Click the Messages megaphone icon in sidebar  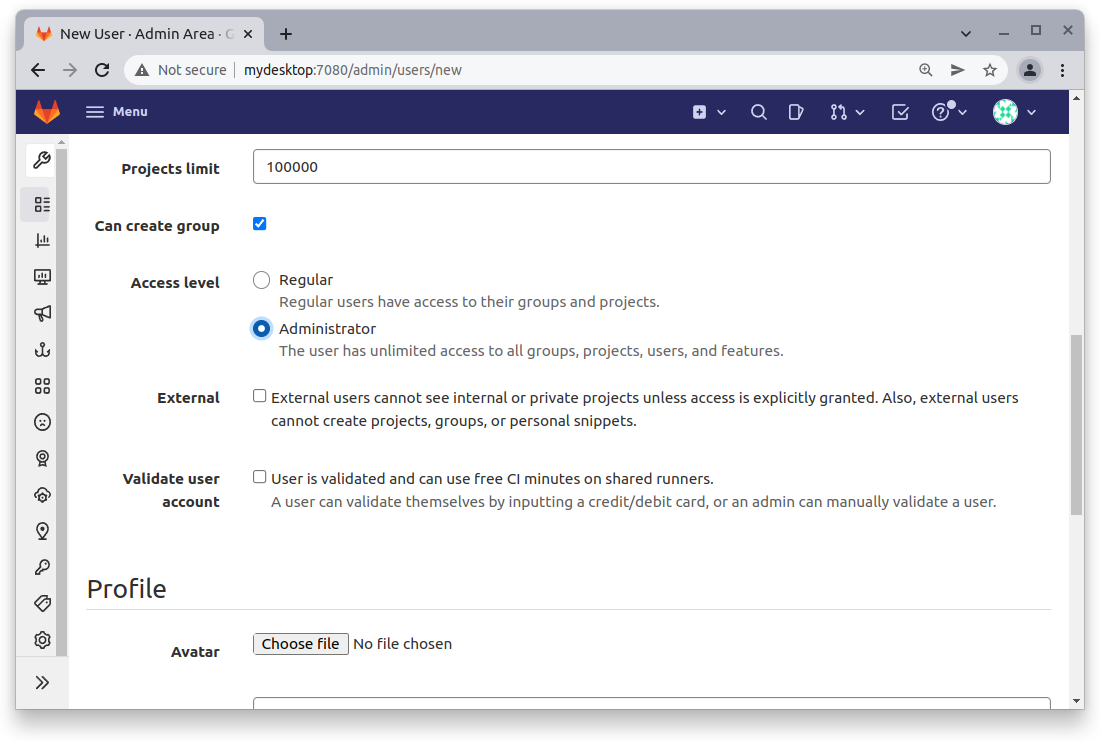[41, 313]
